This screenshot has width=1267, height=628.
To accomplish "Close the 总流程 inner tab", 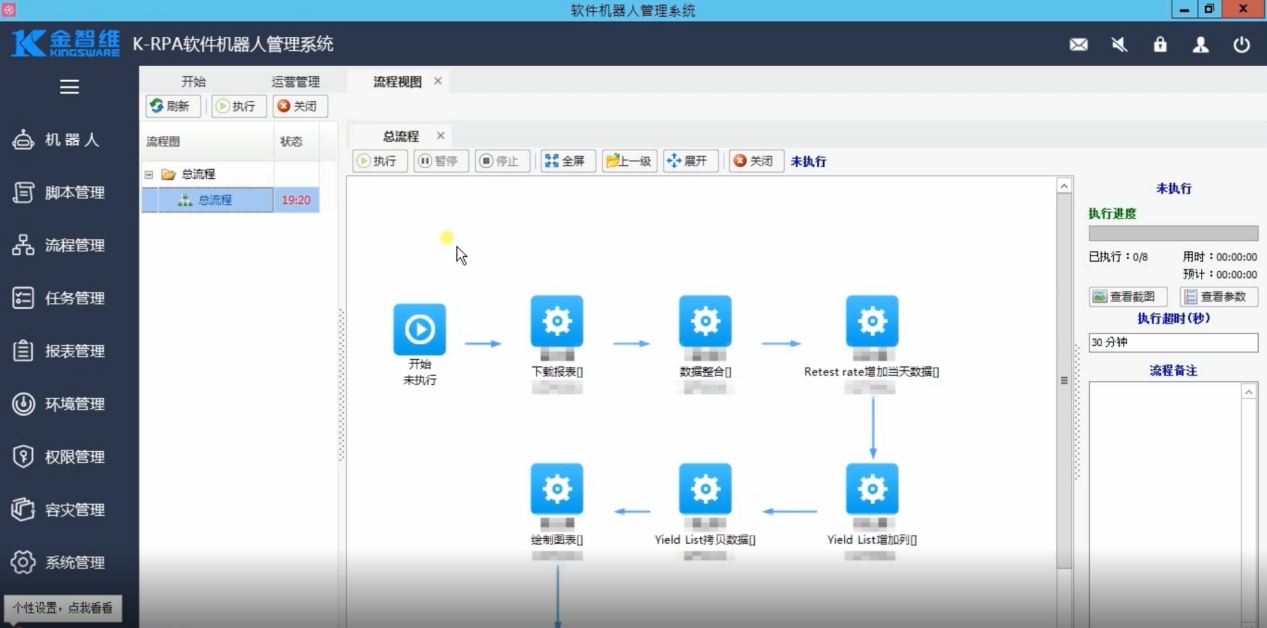I will pyautogui.click(x=441, y=135).
